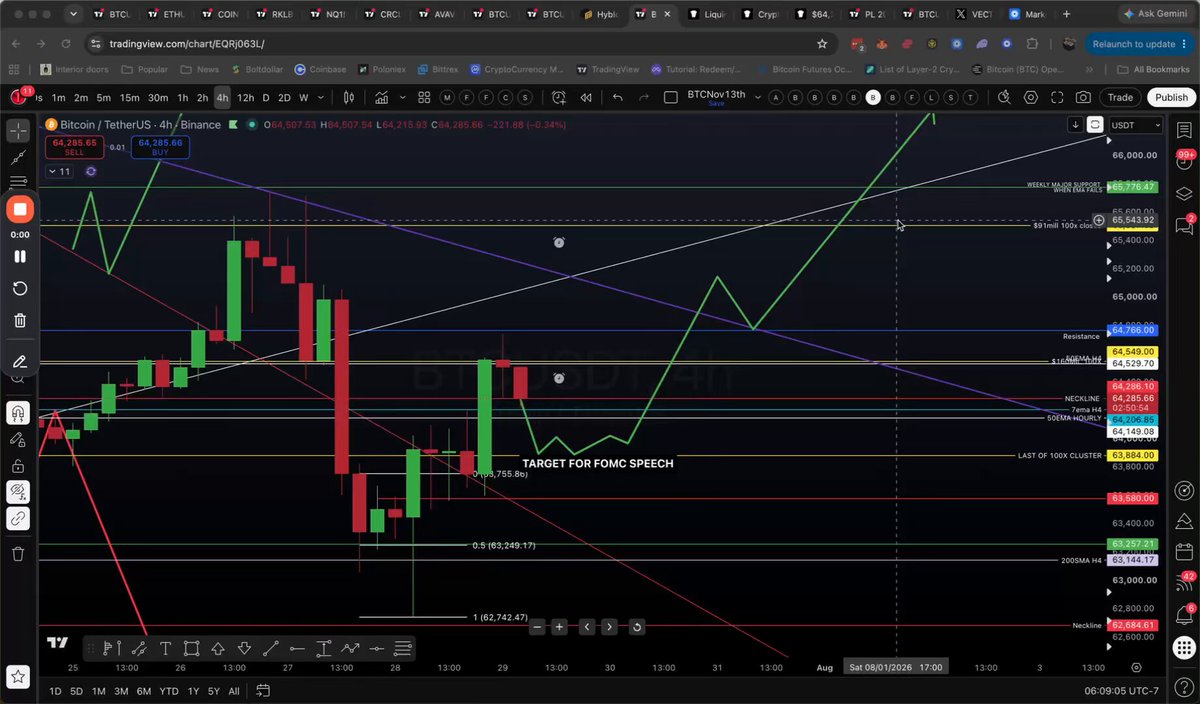Enter fullscreen chart mode
This screenshot has width=1200, height=704.
click(1057, 97)
